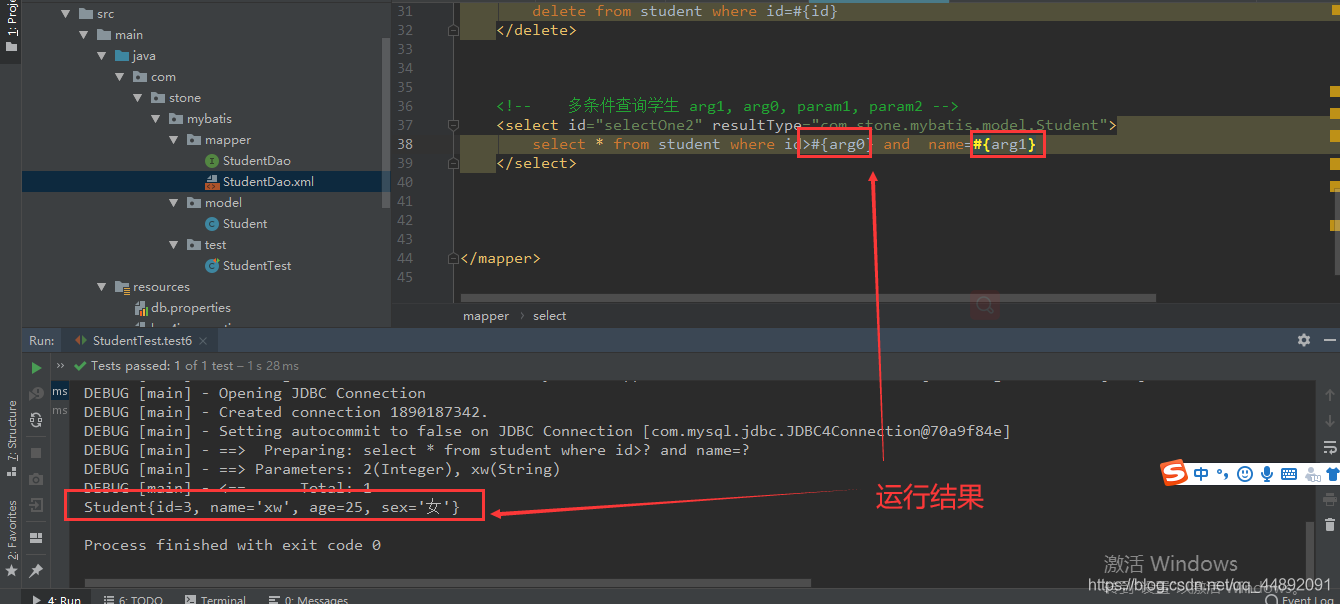Screen dimensions: 1340x604
Task: Toggle soft-wrap in console
Action: pos(1330,447)
